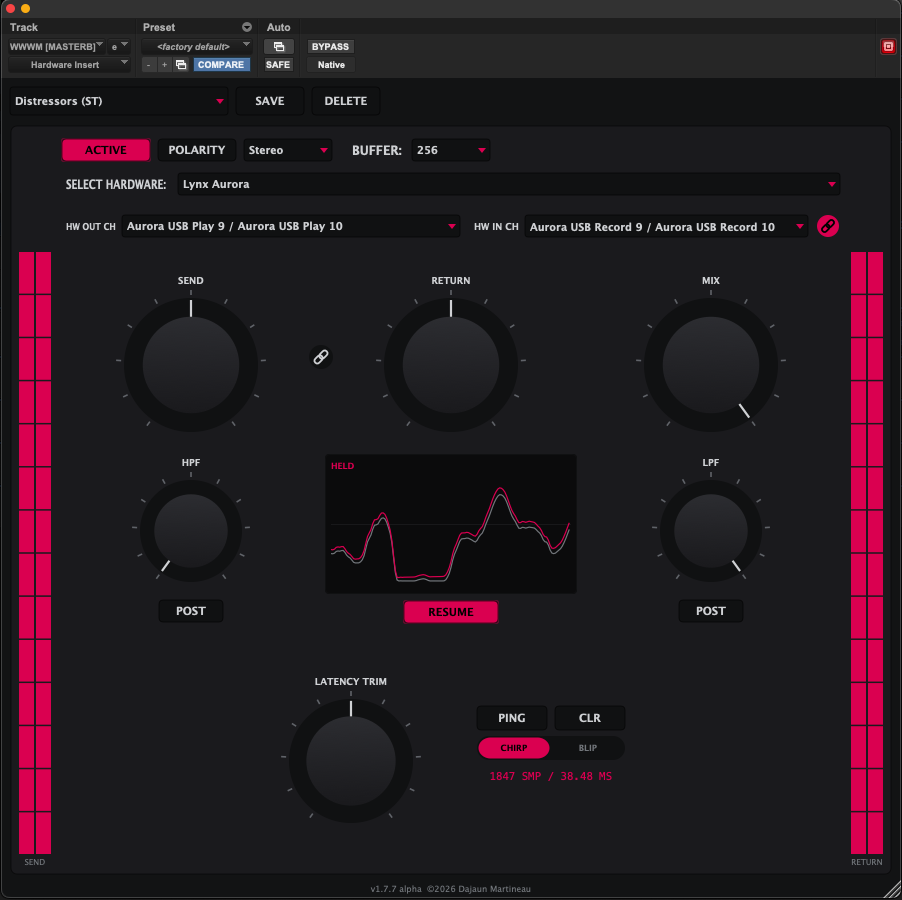Toggle the POLARITY button
Screen dimensions: 902x900
197,150
